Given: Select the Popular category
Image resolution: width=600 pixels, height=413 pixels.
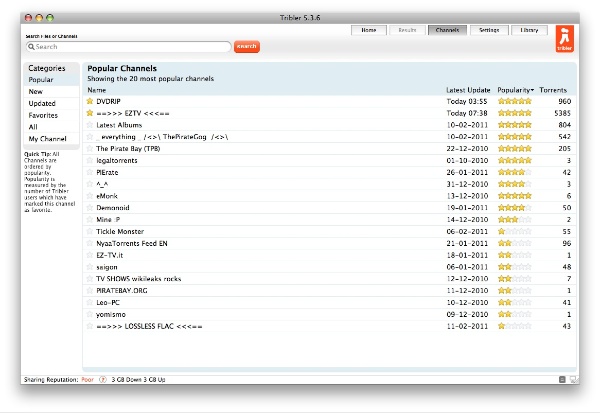Looking at the screenshot, I should 51,80.
